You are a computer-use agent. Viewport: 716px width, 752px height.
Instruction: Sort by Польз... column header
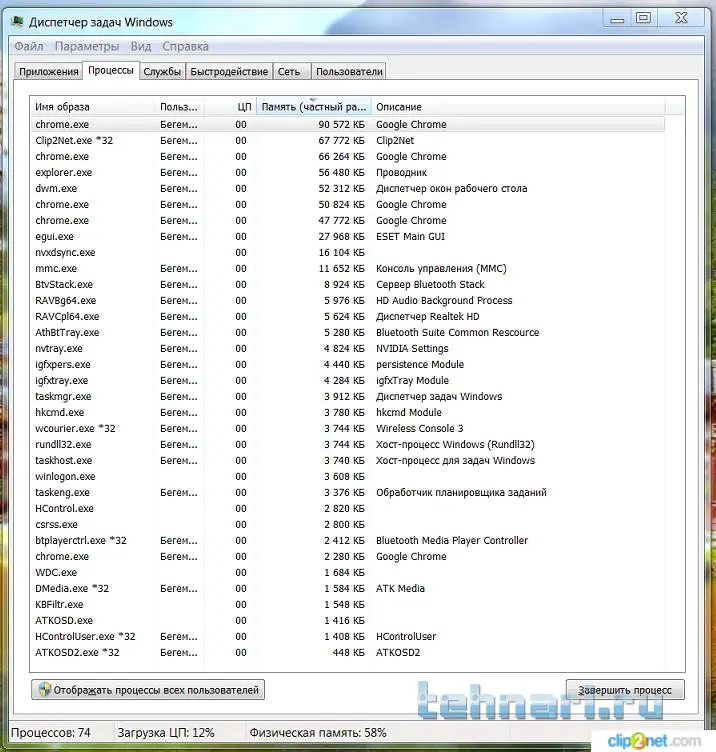[x=180, y=107]
